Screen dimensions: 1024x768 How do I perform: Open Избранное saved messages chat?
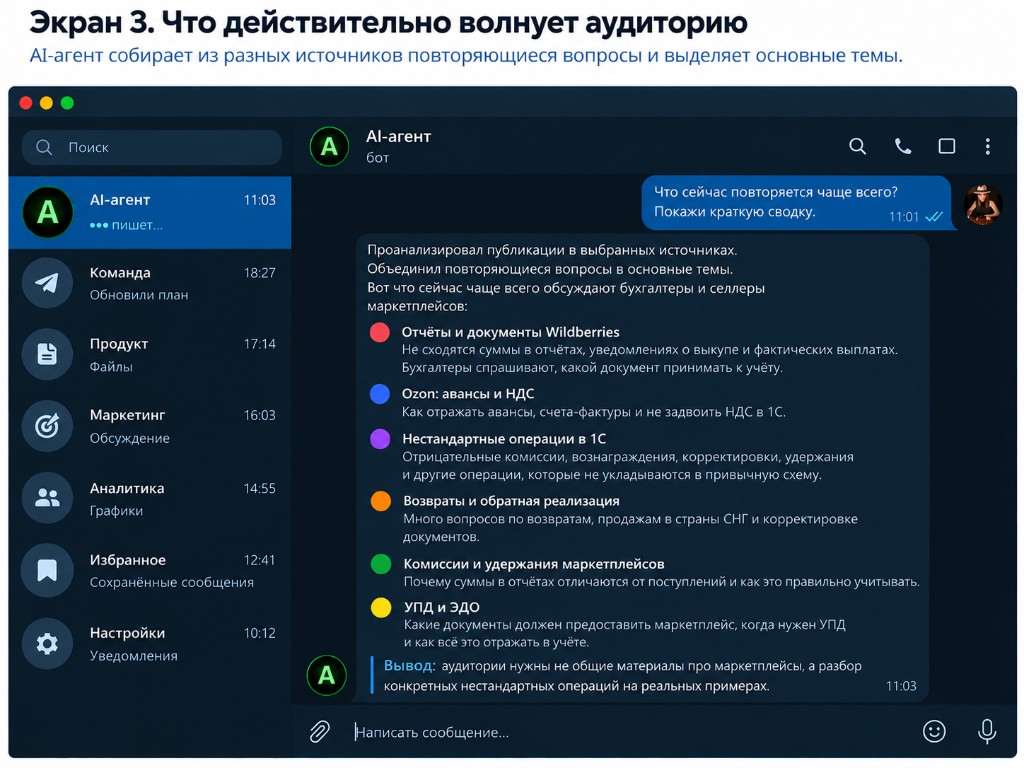[150, 571]
